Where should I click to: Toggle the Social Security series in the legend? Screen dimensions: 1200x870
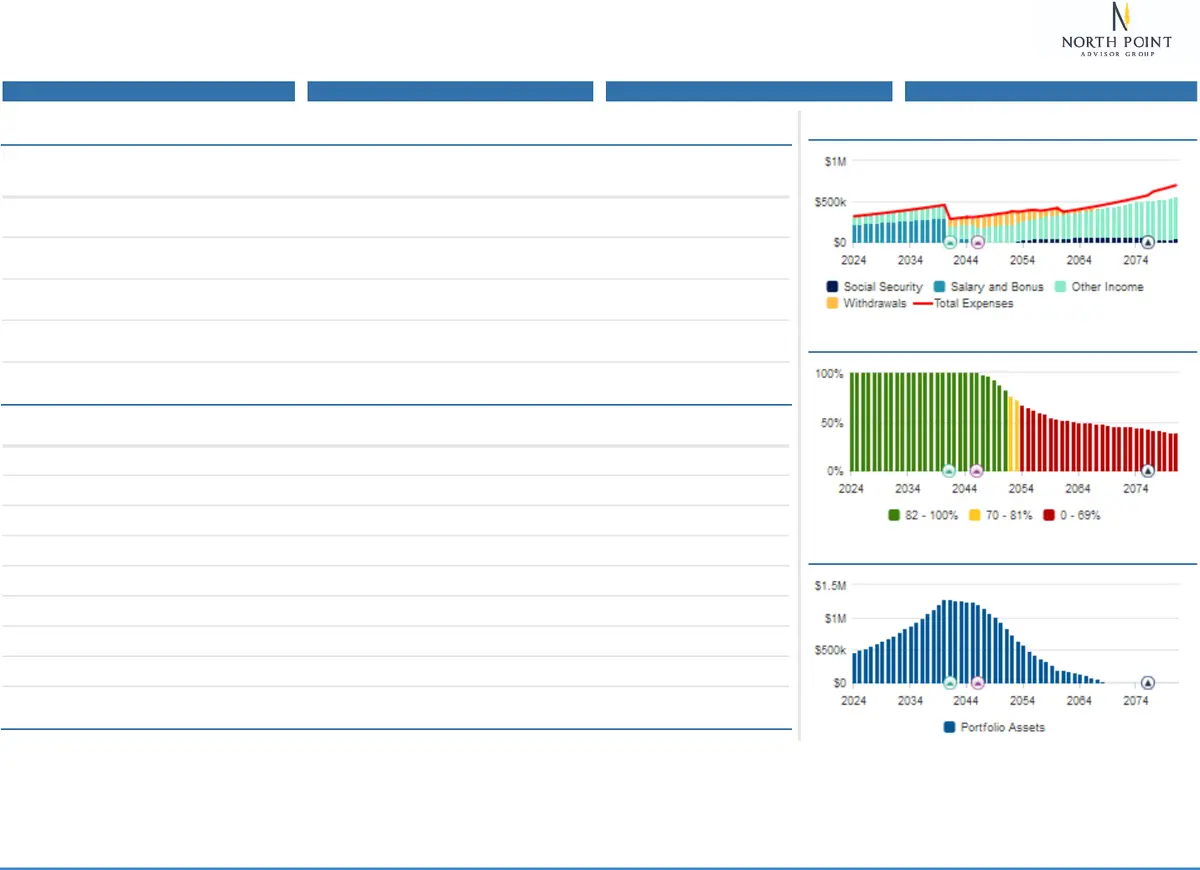873,287
